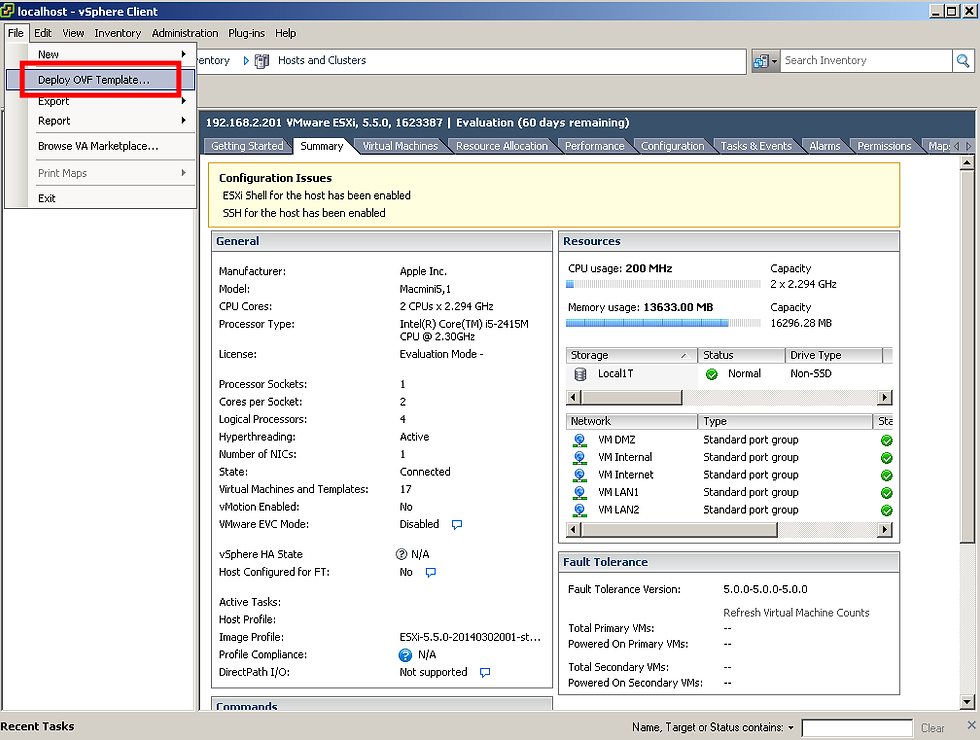Close the Recent Tasks panel with X
The height and width of the screenshot is (740, 980).
[x=971, y=725]
